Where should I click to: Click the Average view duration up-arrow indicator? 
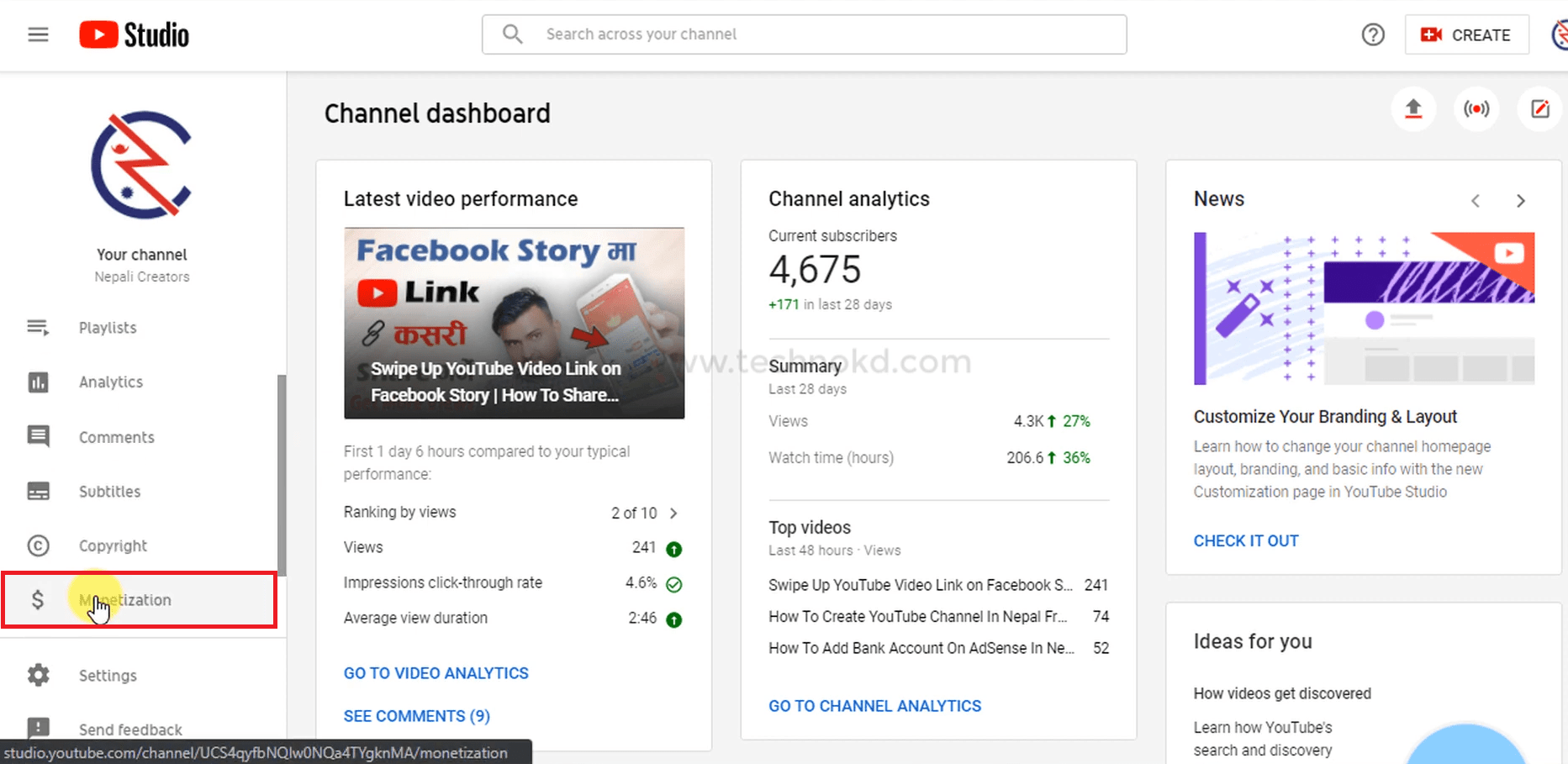tap(673, 619)
